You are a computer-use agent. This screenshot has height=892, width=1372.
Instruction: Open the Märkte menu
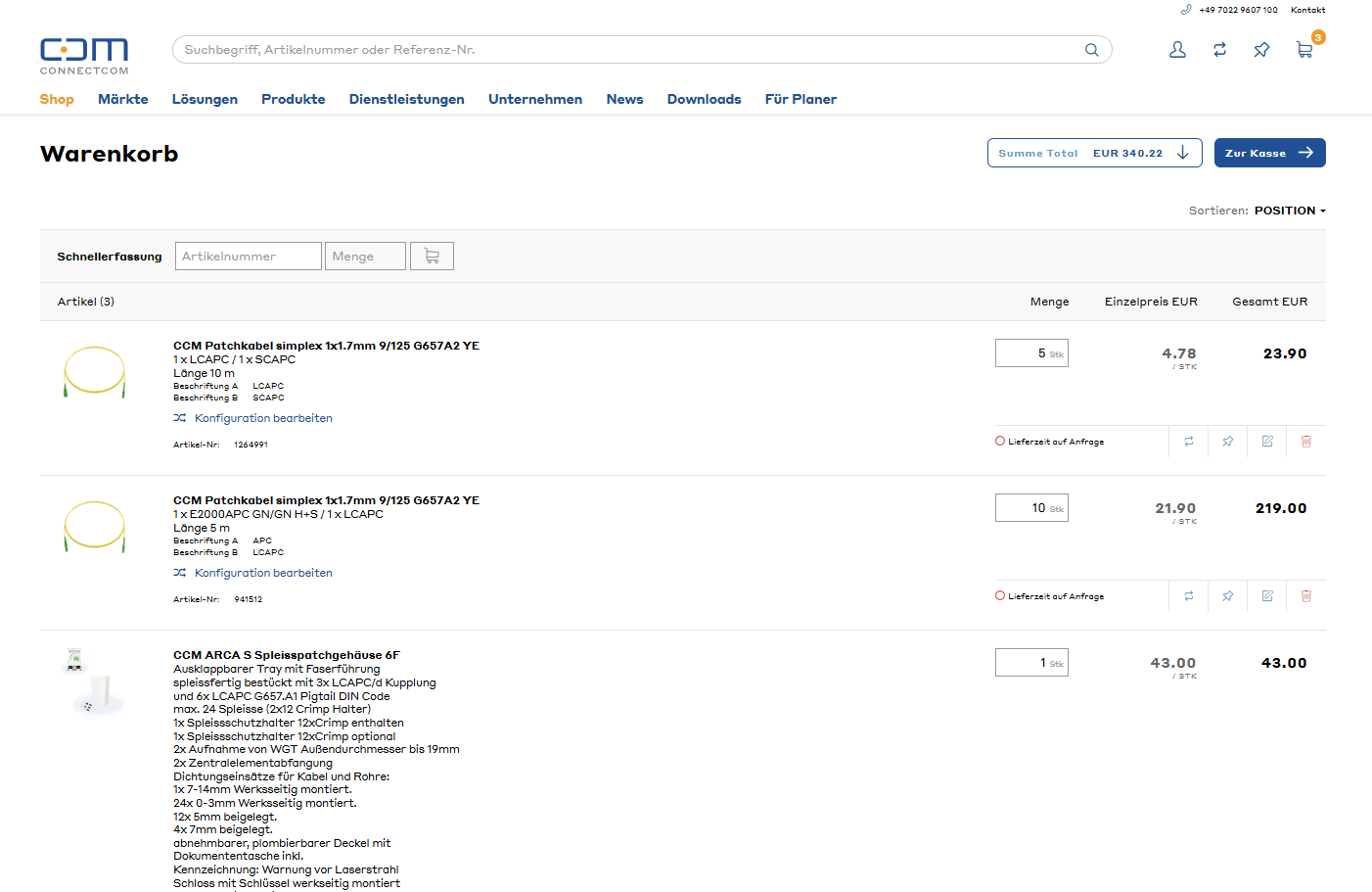click(x=123, y=99)
